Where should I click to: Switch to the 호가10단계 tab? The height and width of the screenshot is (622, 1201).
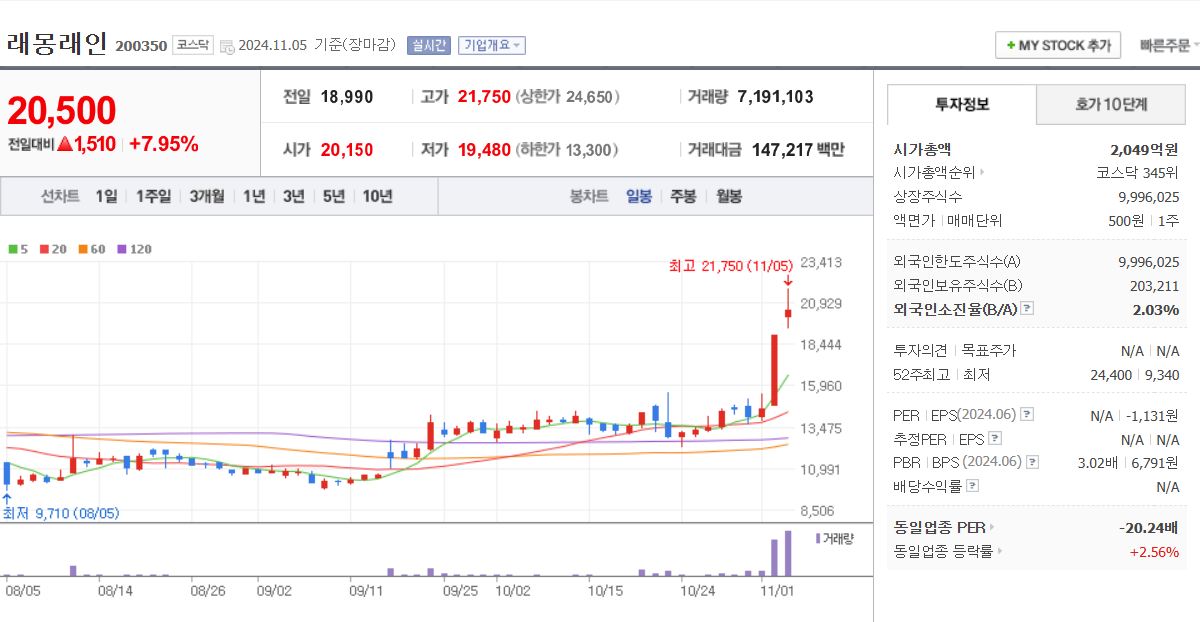[1111, 104]
